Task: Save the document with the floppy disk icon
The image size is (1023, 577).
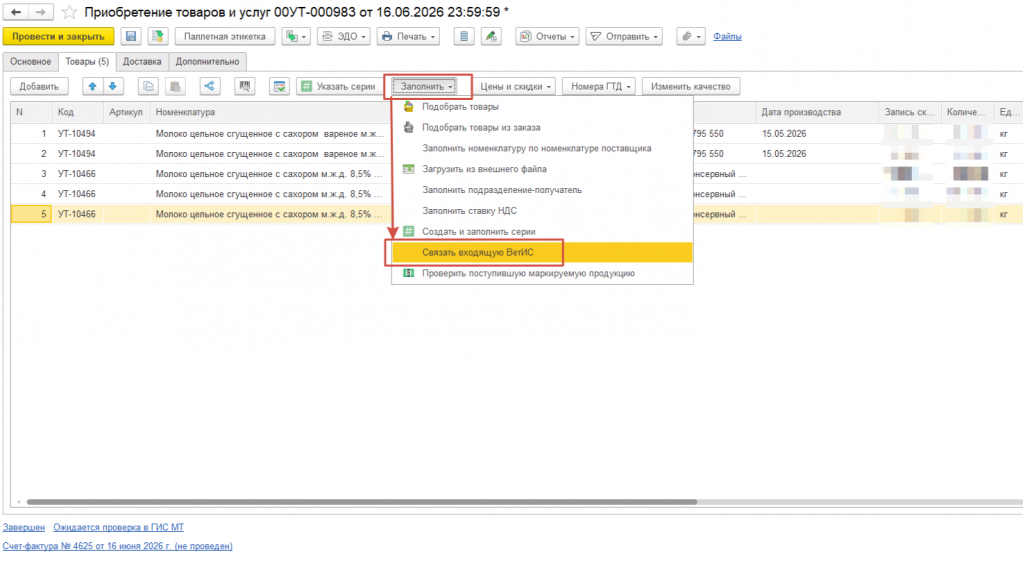Action: click(x=131, y=37)
